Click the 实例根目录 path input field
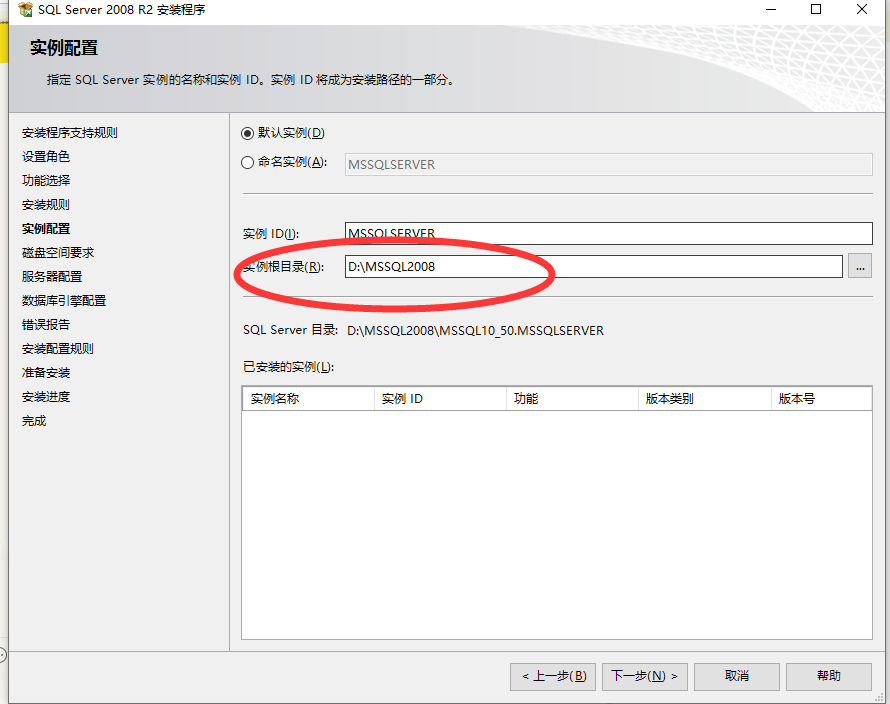Screen dimensions: 890x704 [x=594, y=266]
